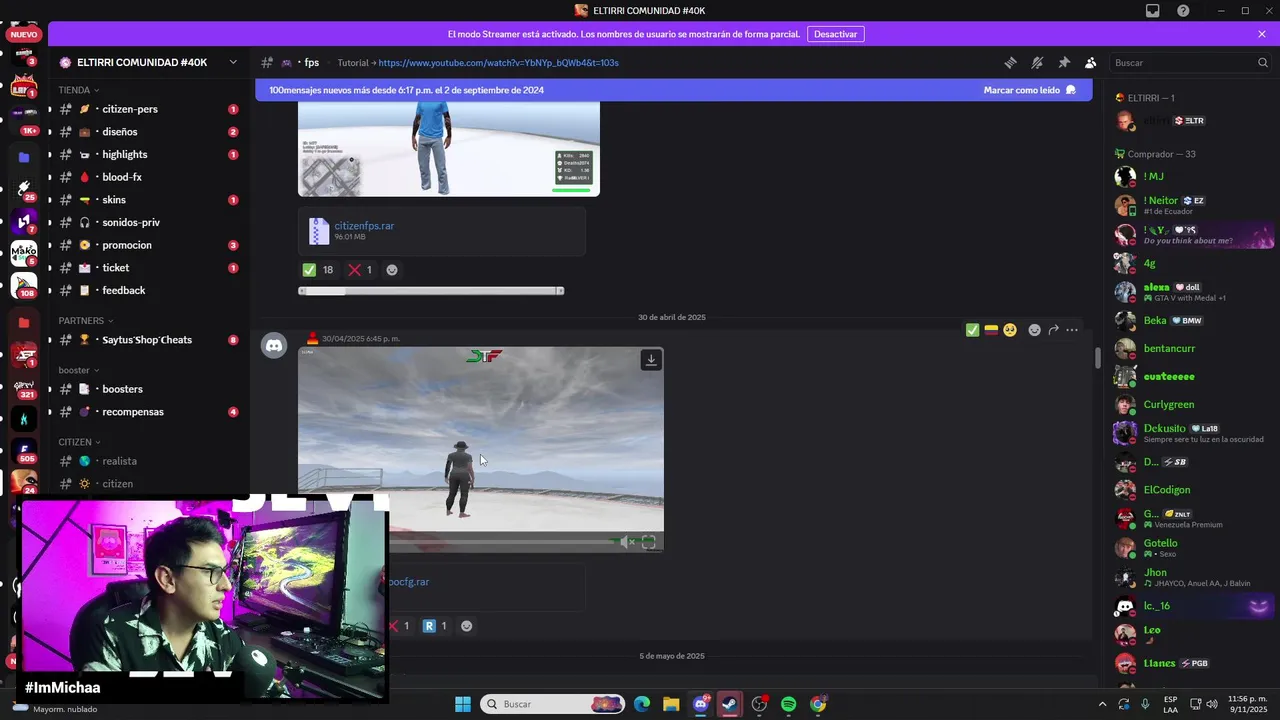
Task: Open Windows Start menu
Action: (x=463, y=704)
